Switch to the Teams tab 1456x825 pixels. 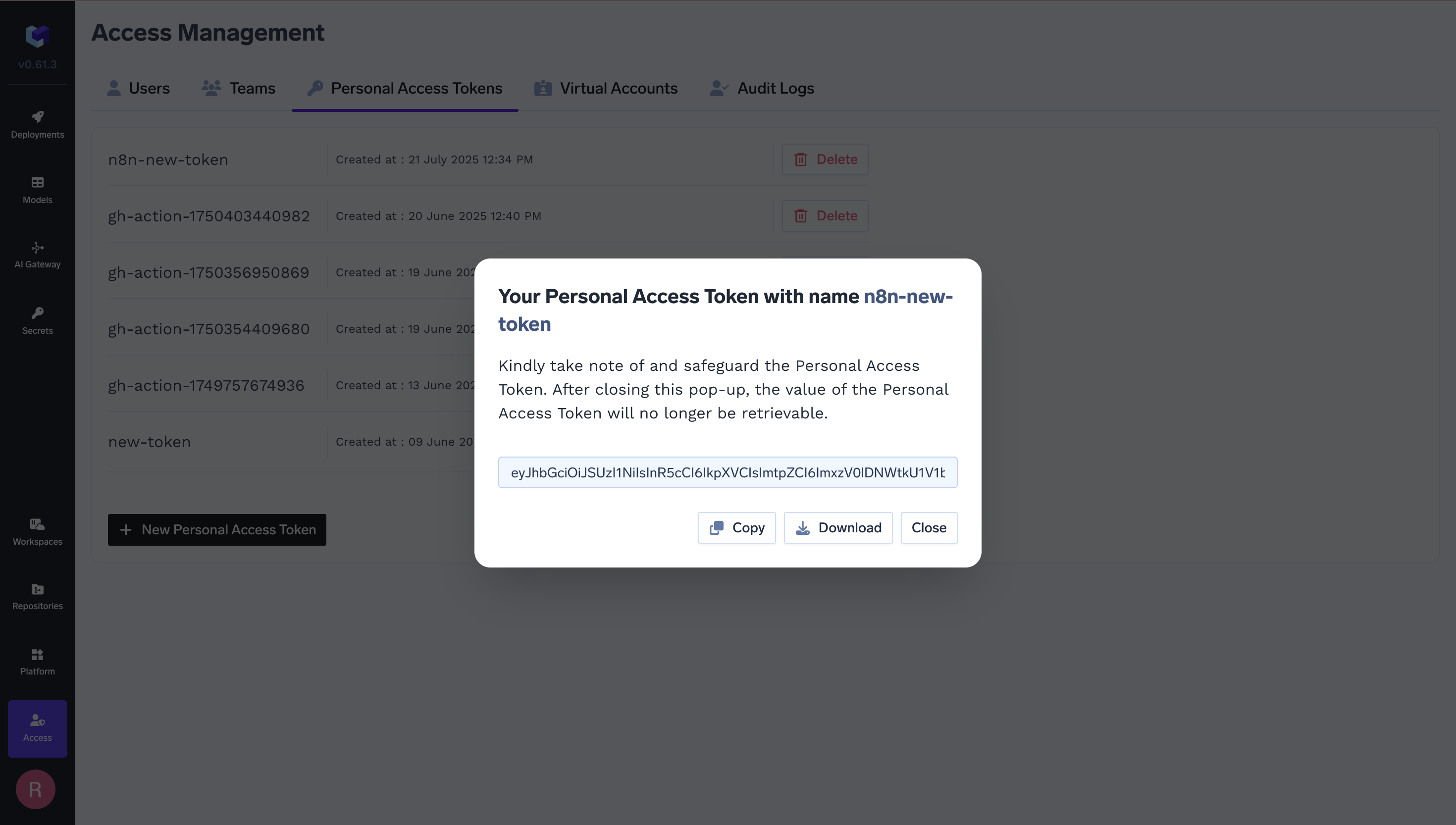pos(239,88)
